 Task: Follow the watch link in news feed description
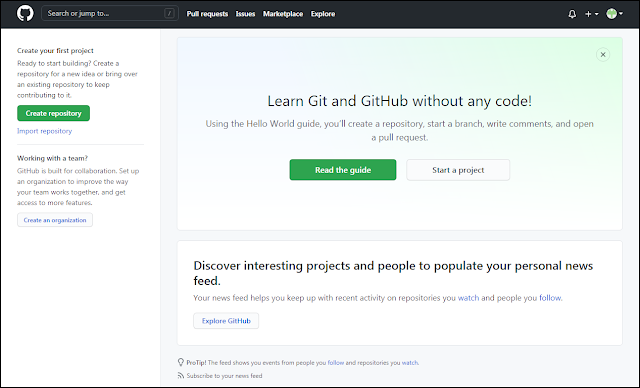pyautogui.click(x=469, y=298)
